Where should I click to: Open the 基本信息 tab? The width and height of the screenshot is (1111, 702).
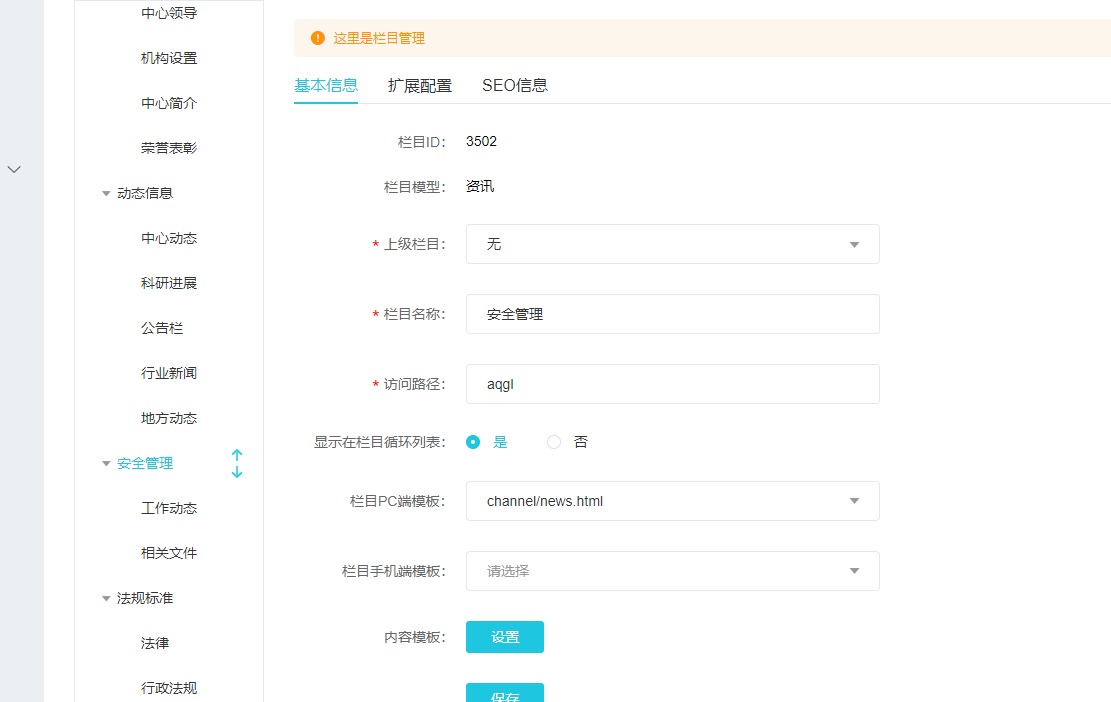click(326, 85)
